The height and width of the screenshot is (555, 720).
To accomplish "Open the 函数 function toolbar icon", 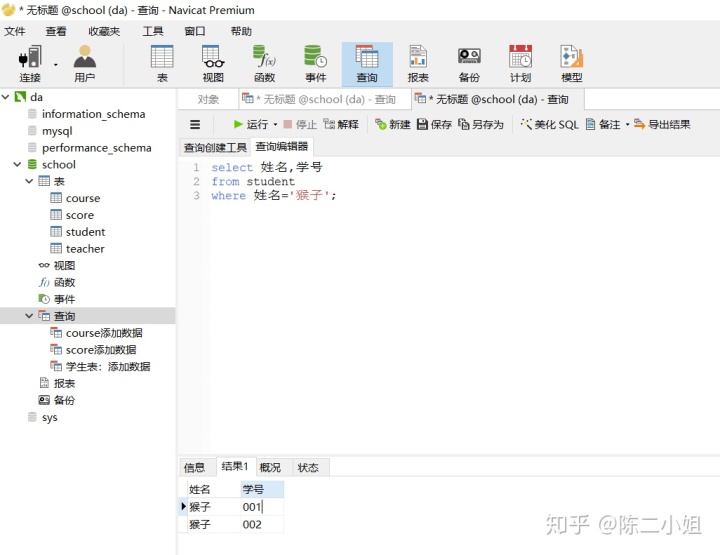I will [264, 64].
